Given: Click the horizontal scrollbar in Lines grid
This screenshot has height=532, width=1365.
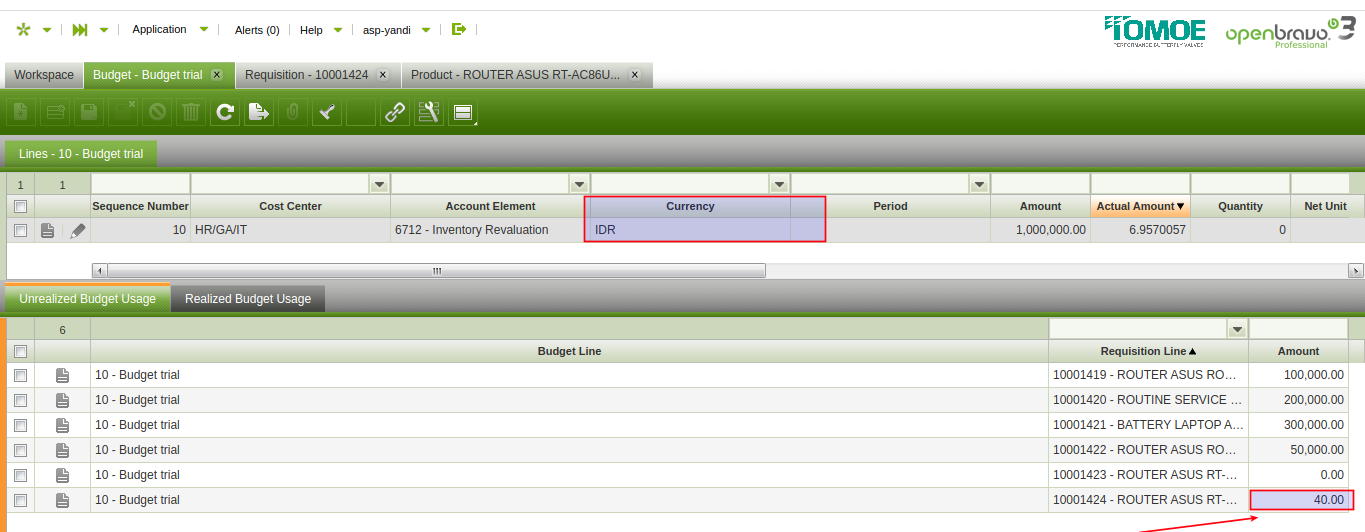Looking at the screenshot, I should point(436,271).
